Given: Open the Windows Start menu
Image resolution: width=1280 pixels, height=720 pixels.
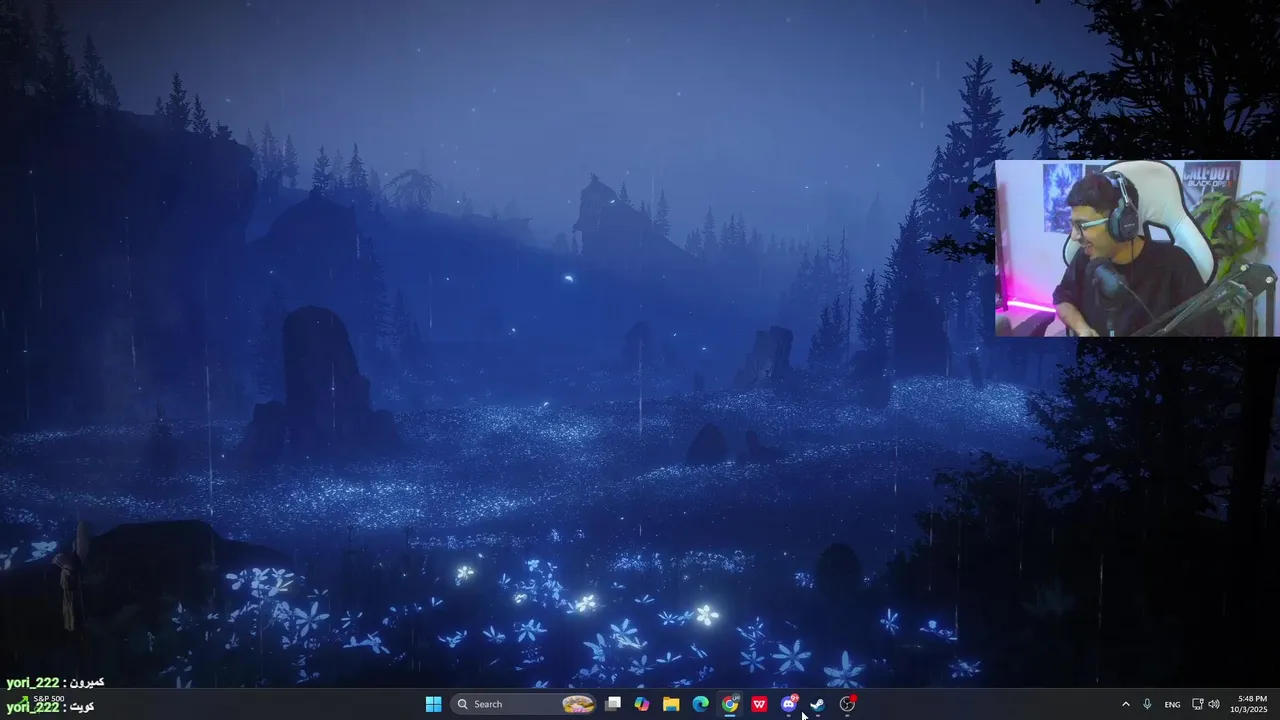Looking at the screenshot, I should click(x=433, y=704).
